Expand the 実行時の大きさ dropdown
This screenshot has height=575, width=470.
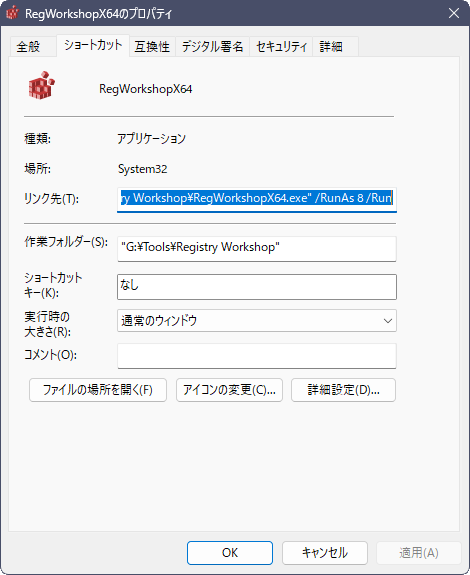pyautogui.click(x=257, y=321)
